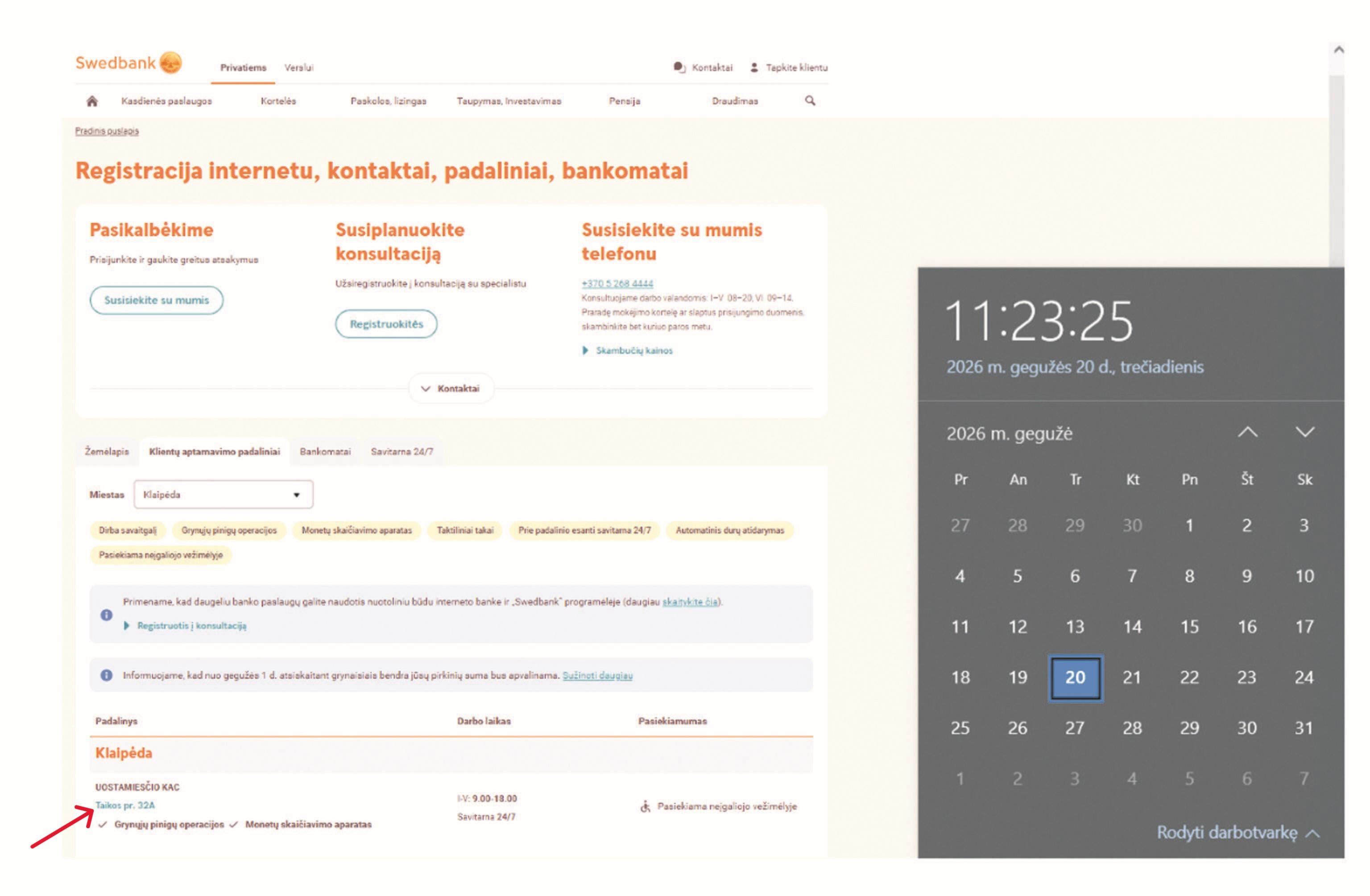Toggle filter Pasiekiama neįgaliojo vežimėlyje
This screenshot has height=896, width=1370.
click(x=161, y=555)
